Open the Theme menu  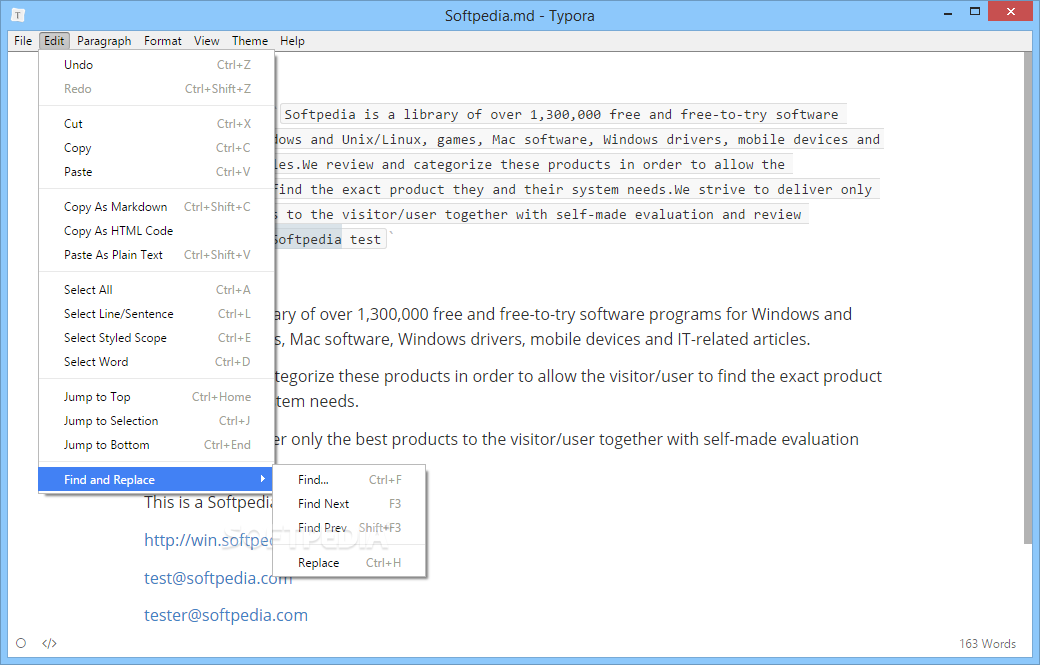pyautogui.click(x=250, y=40)
